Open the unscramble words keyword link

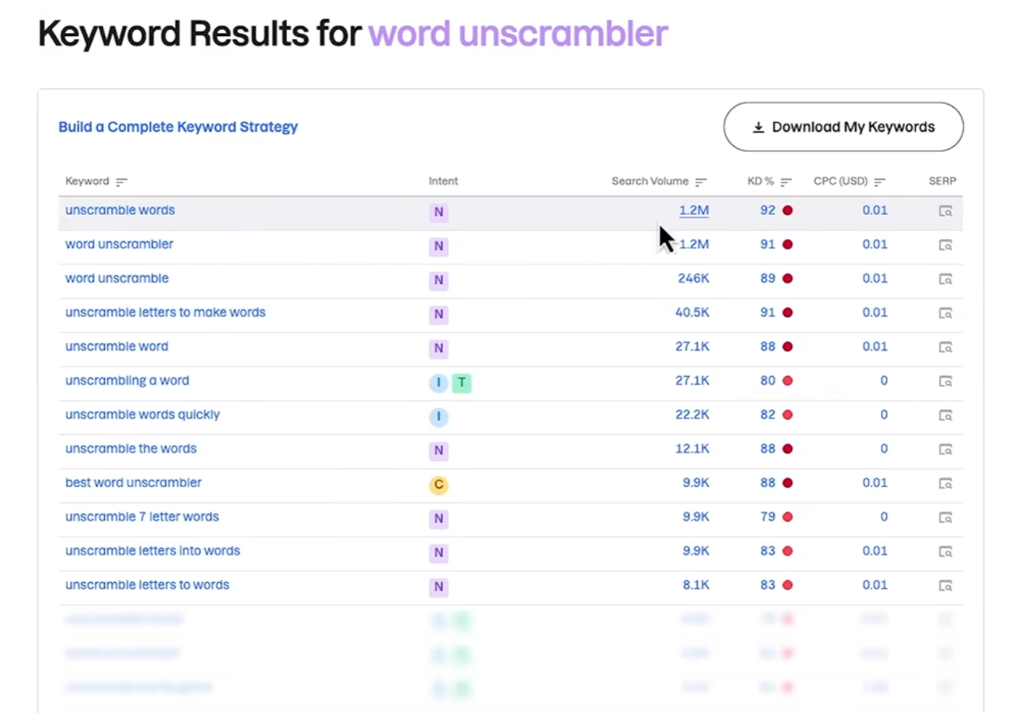(120, 210)
